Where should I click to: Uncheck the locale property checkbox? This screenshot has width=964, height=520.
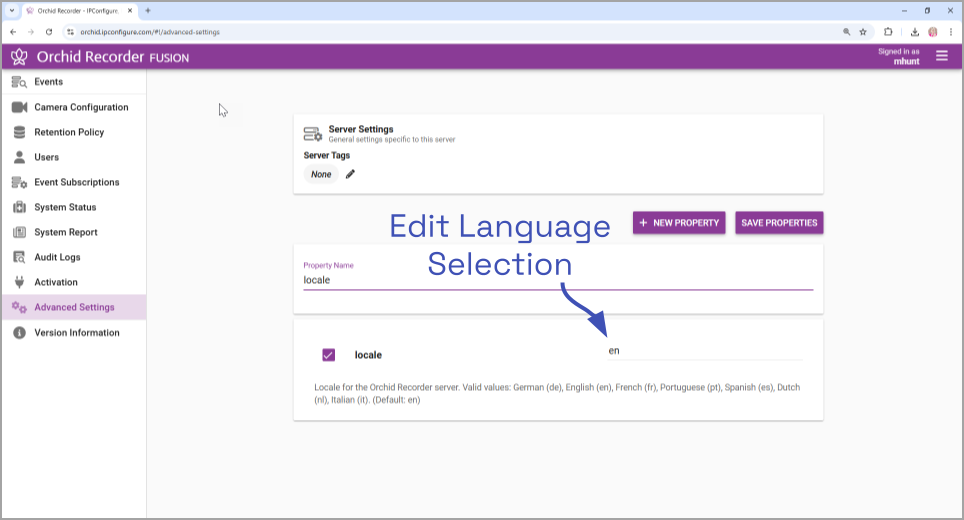328,355
